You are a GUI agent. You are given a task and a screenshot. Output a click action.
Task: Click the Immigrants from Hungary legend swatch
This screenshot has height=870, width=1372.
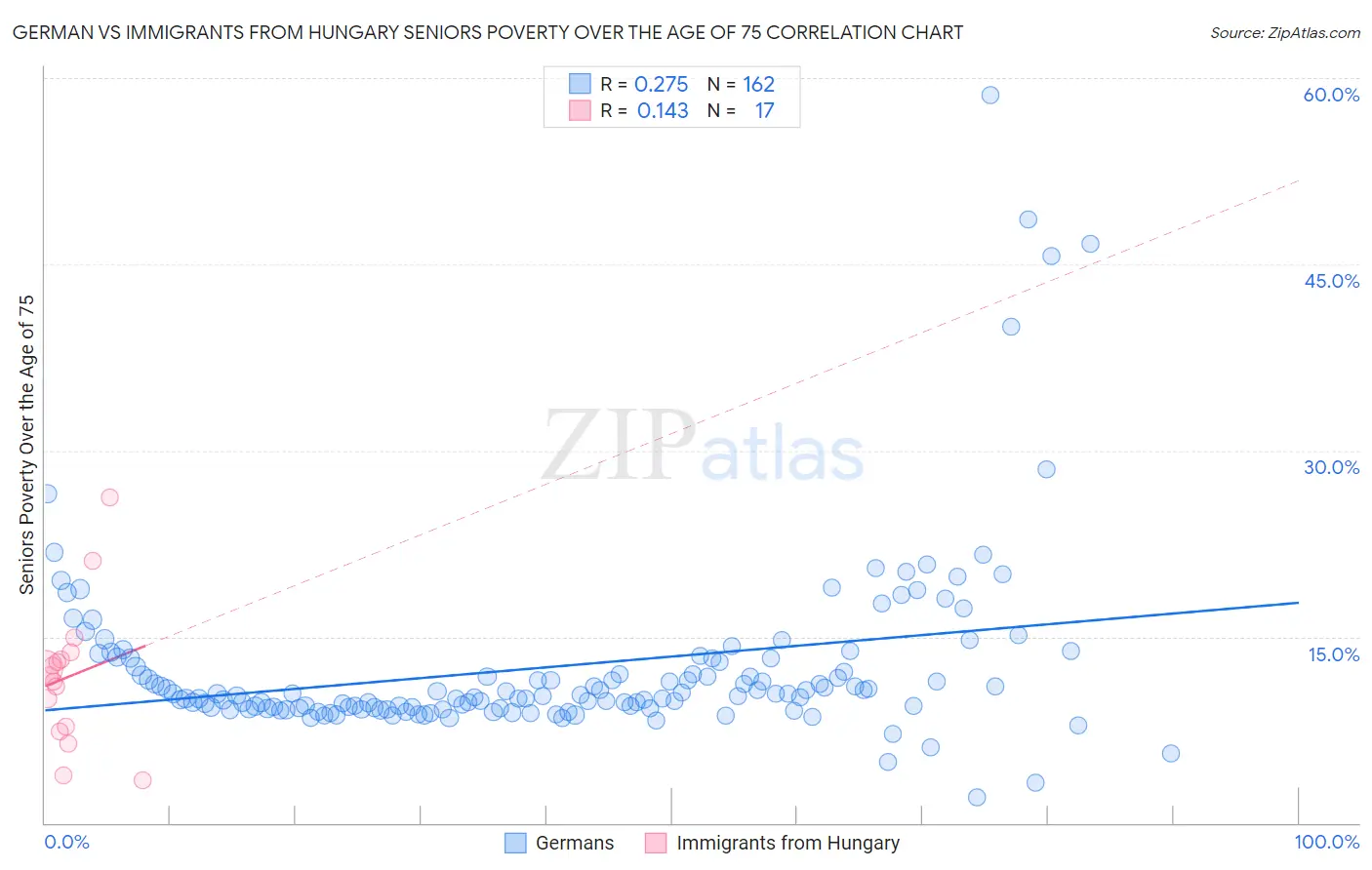(x=656, y=843)
